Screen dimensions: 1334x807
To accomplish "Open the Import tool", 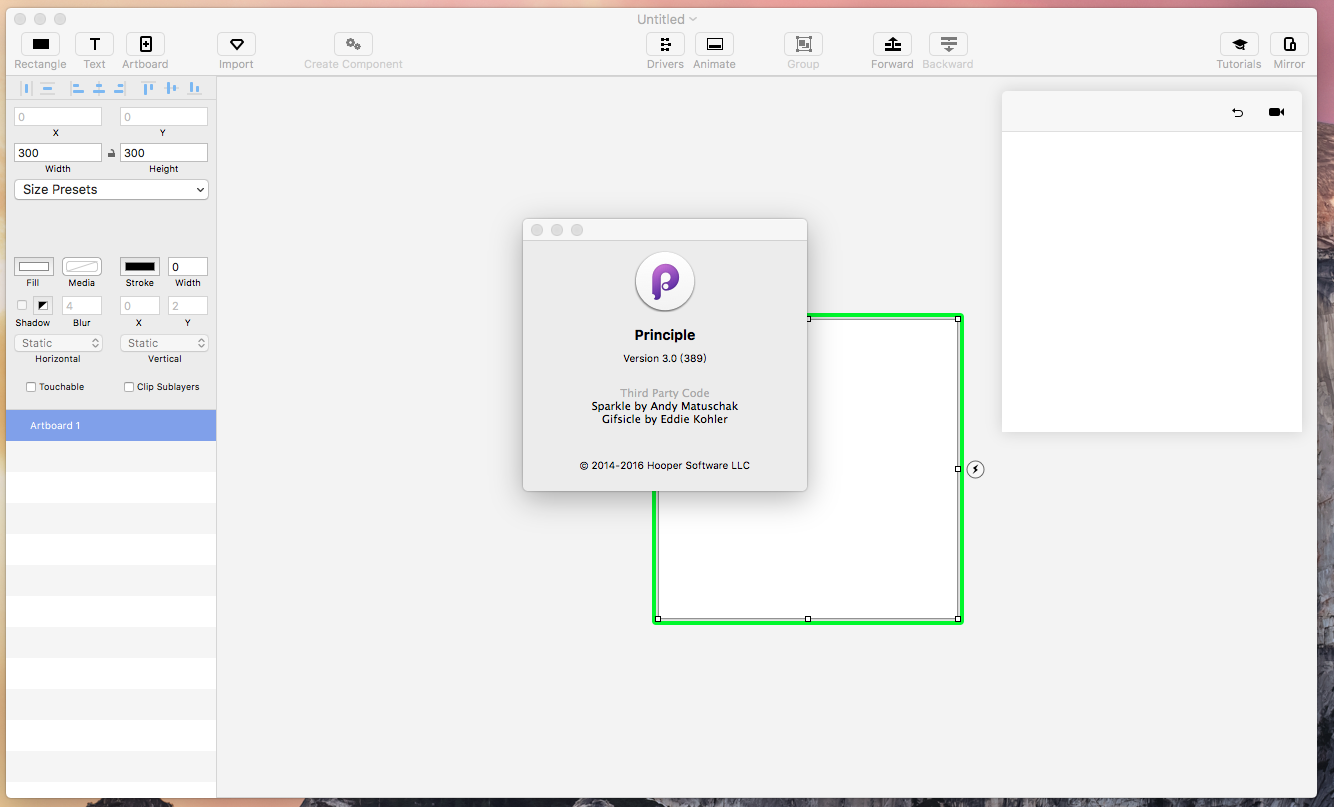I will pyautogui.click(x=236, y=44).
